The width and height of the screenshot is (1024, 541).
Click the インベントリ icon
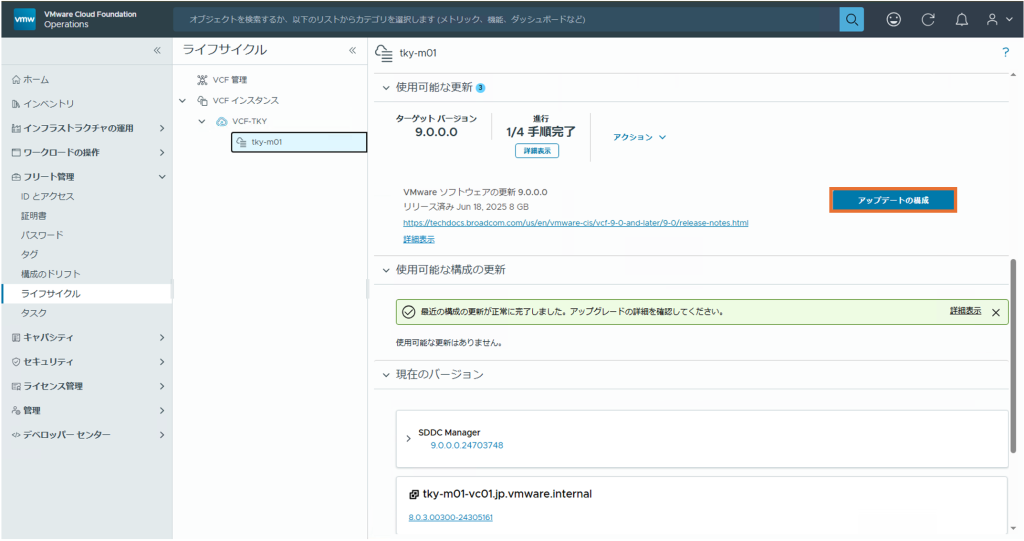click(x=16, y=104)
